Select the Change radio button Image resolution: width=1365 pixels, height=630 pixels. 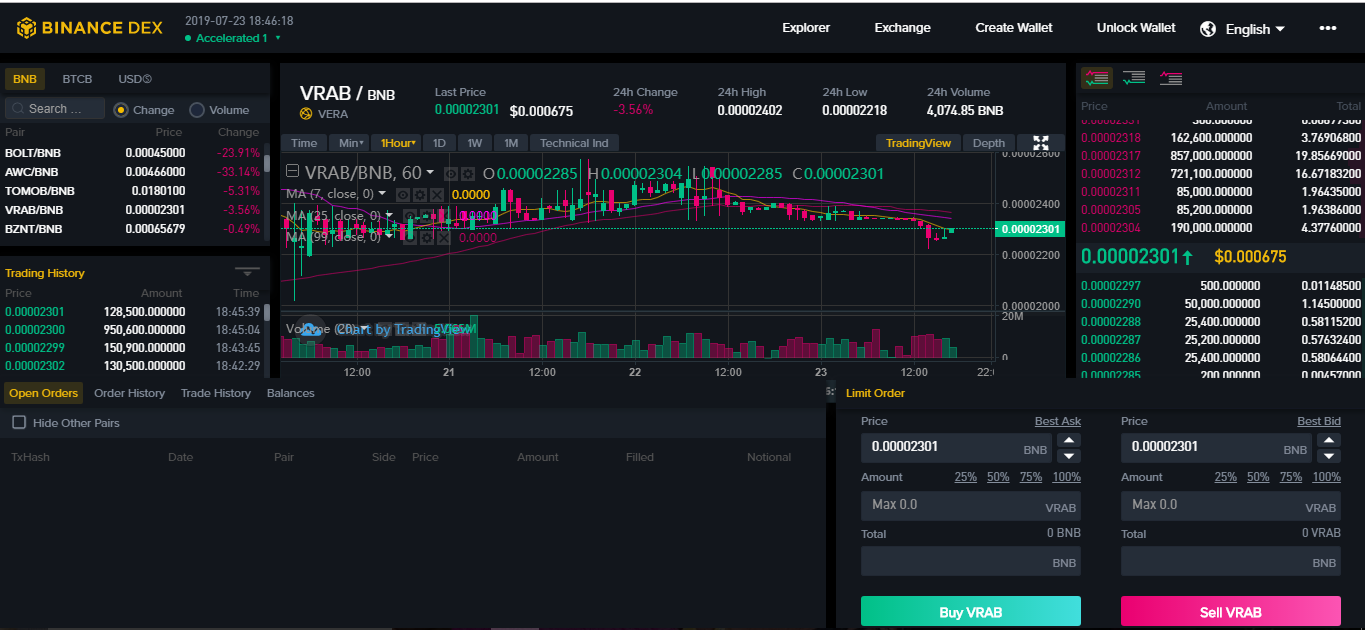(x=121, y=110)
